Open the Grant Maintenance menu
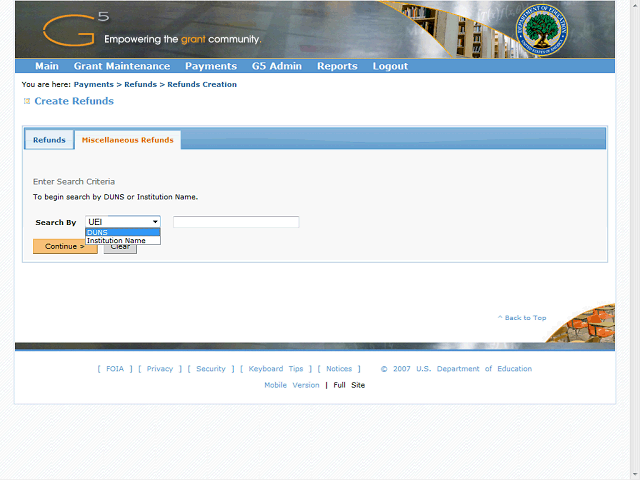 click(x=122, y=66)
